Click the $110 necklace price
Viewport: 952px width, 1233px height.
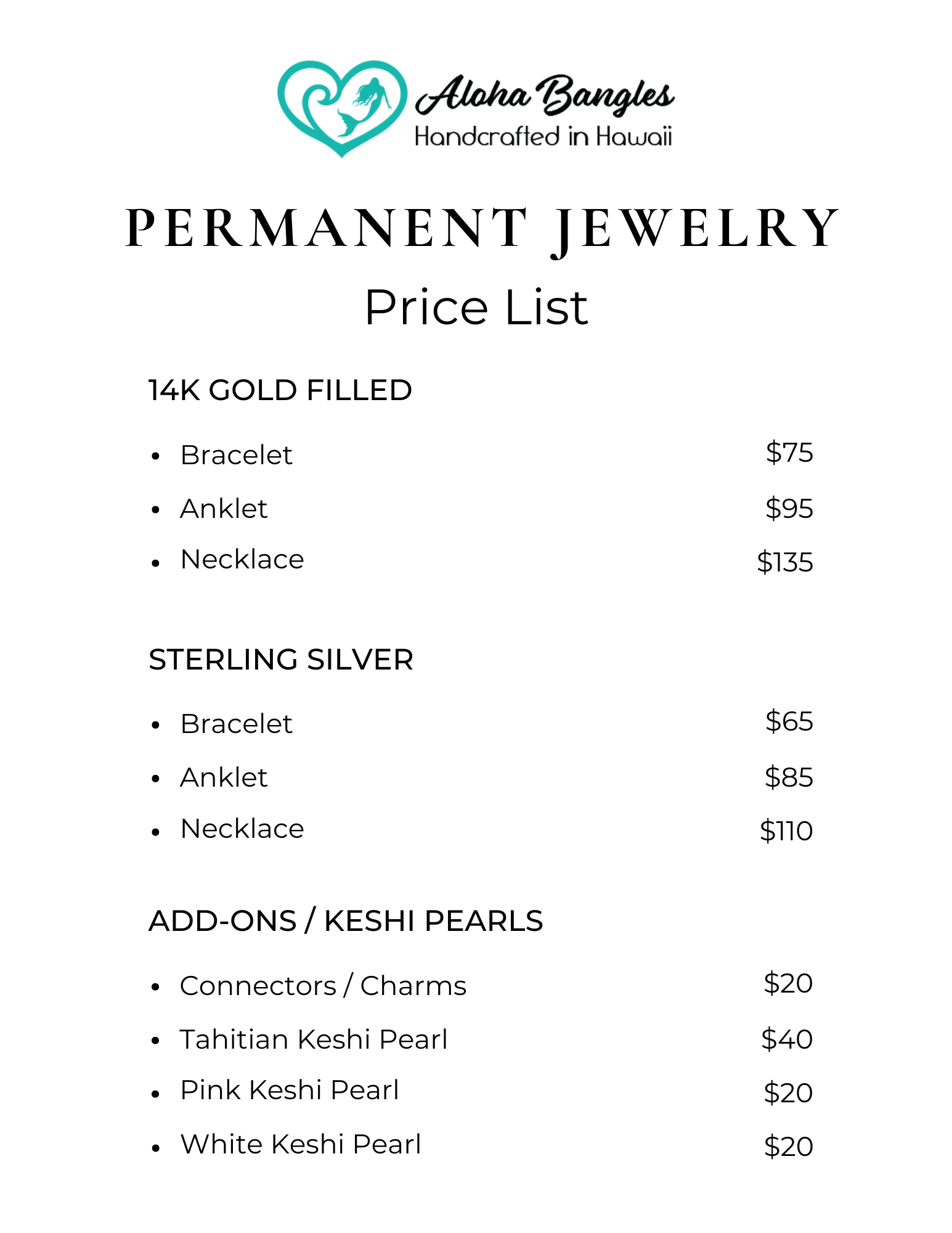(x=786, y=831)
